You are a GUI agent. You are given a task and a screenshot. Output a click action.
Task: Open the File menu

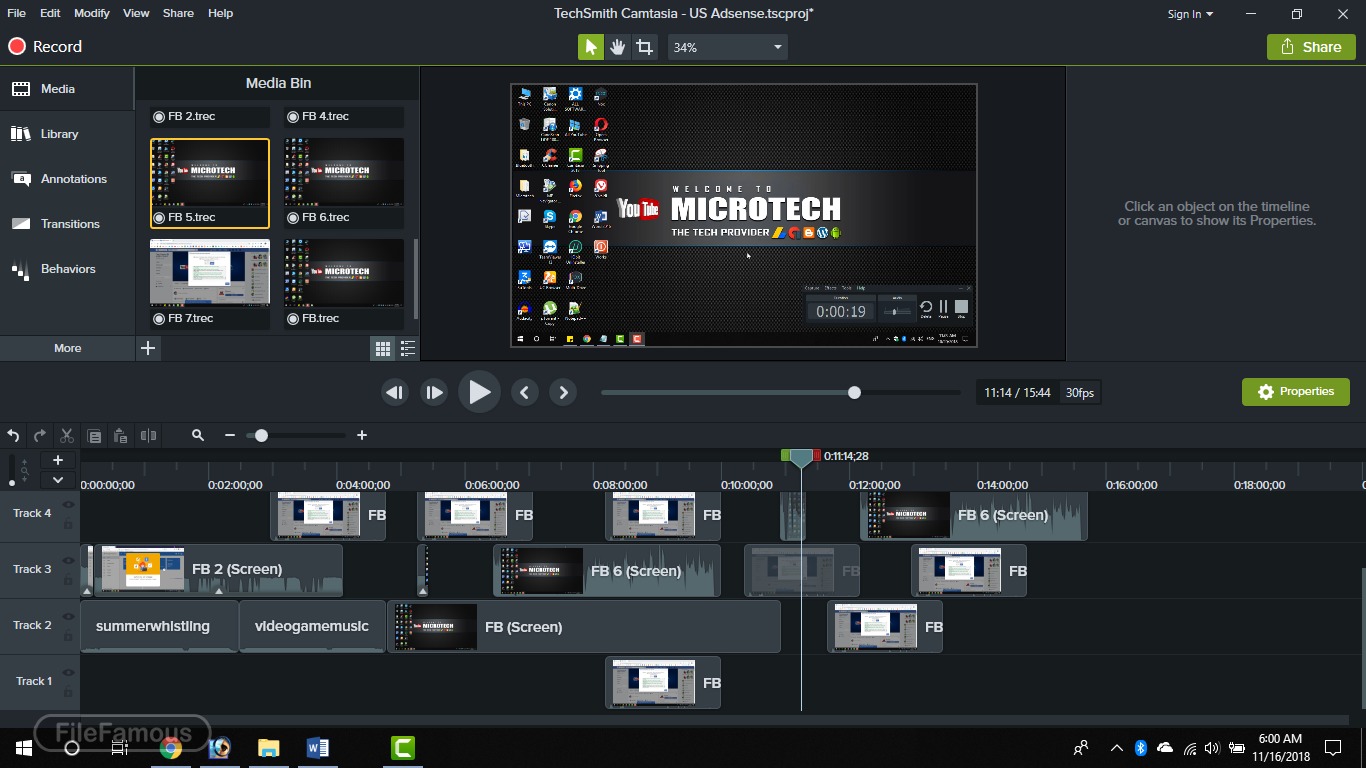16,13
